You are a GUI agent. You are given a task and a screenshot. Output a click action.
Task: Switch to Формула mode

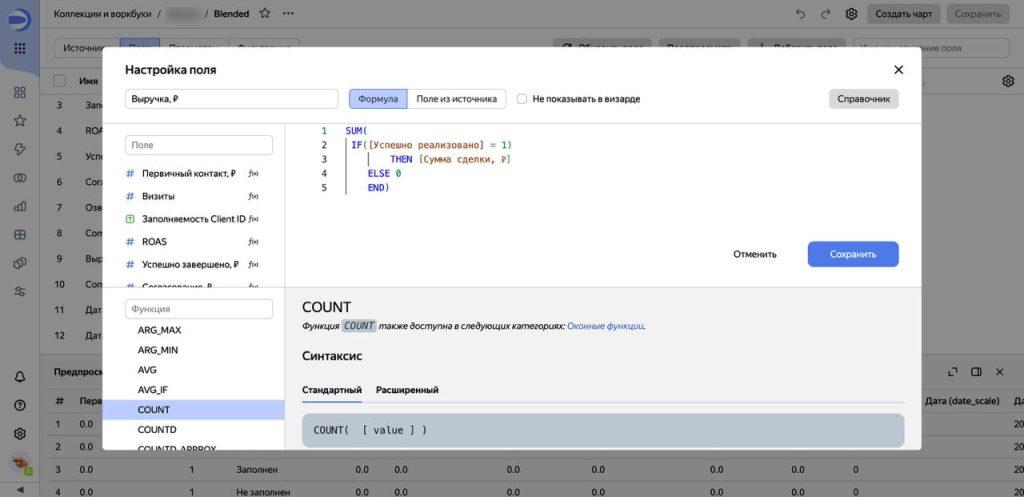click(x=378, y=99)
